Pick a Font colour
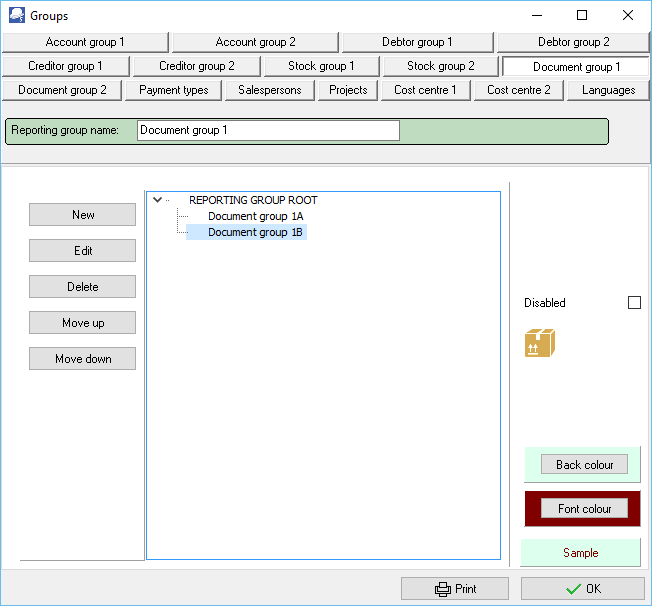The image size is (652, 606). pyautogui.click(x=584, y=509)
